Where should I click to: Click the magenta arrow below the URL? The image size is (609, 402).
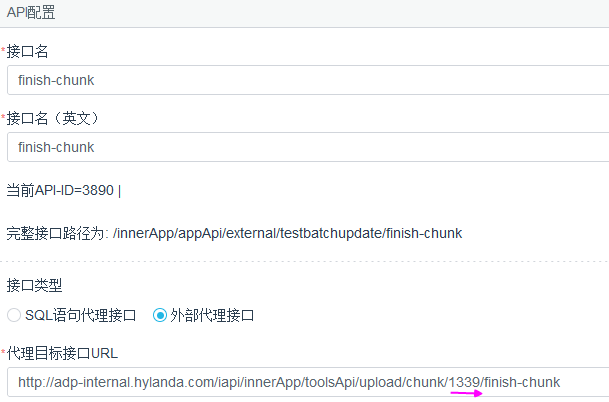point(467,394)
